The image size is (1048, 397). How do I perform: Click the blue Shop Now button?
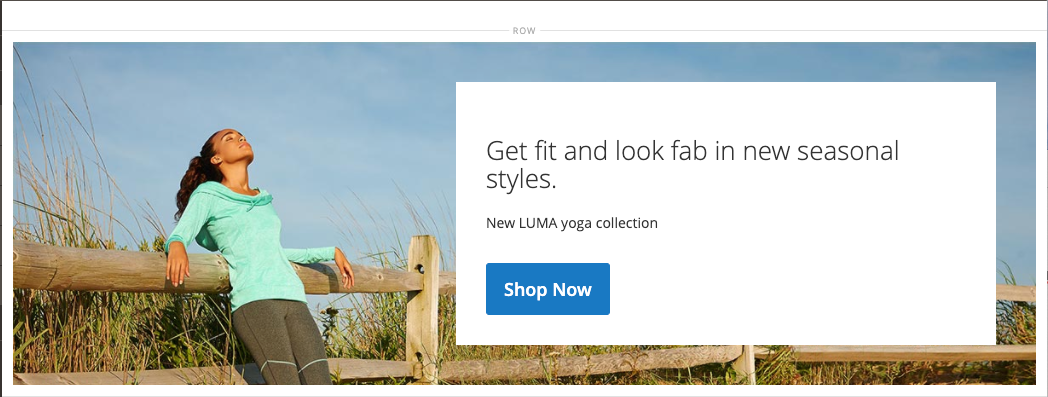[x=547, y=289]
